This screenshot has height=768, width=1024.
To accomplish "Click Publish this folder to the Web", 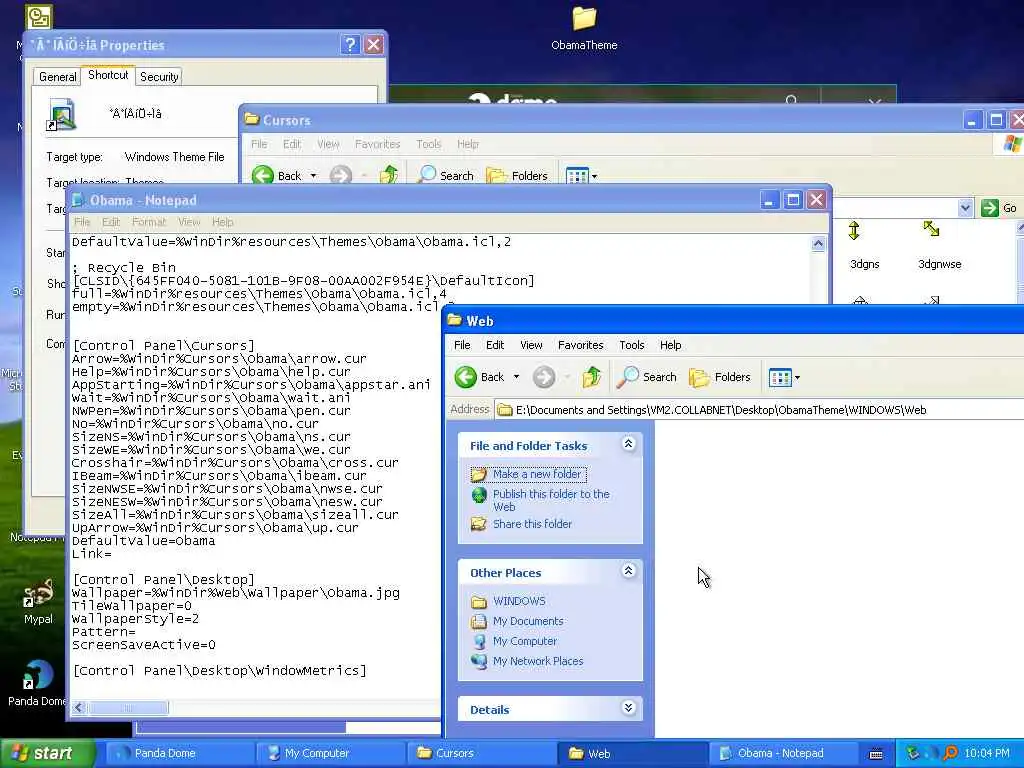I will click(x=551, y=500).
